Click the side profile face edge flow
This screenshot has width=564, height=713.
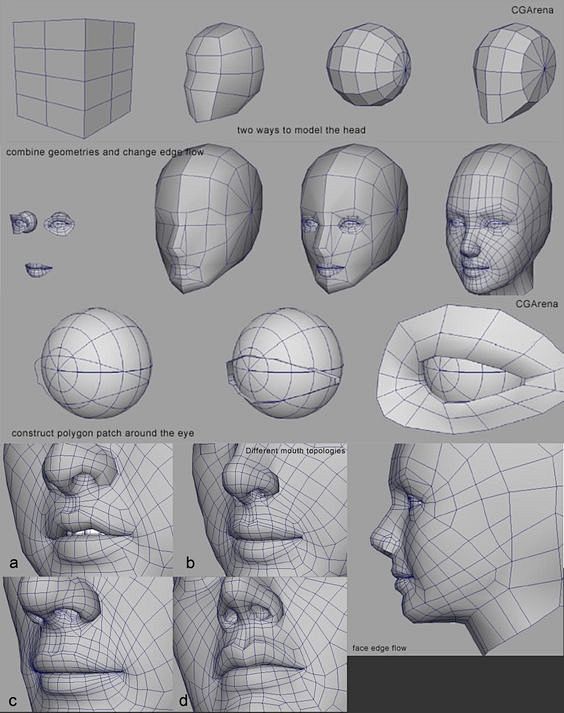456,549
